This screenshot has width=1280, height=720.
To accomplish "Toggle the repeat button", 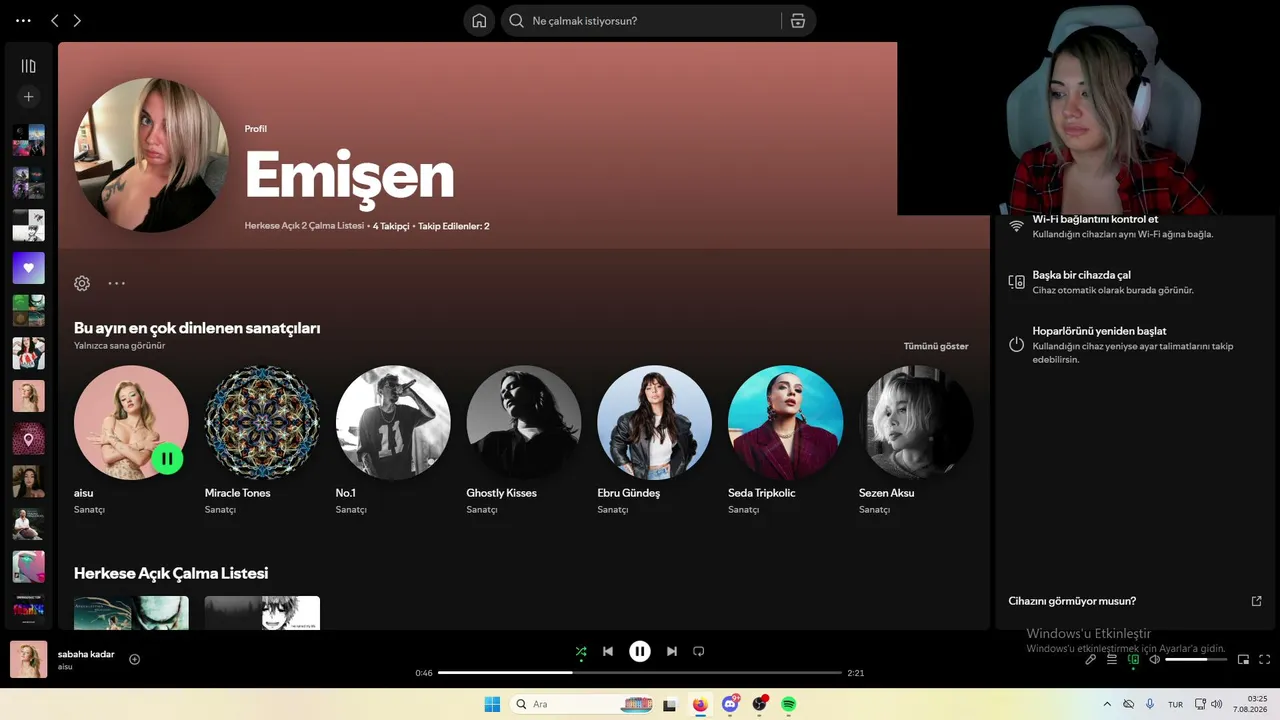I will [x=699, y=652].
